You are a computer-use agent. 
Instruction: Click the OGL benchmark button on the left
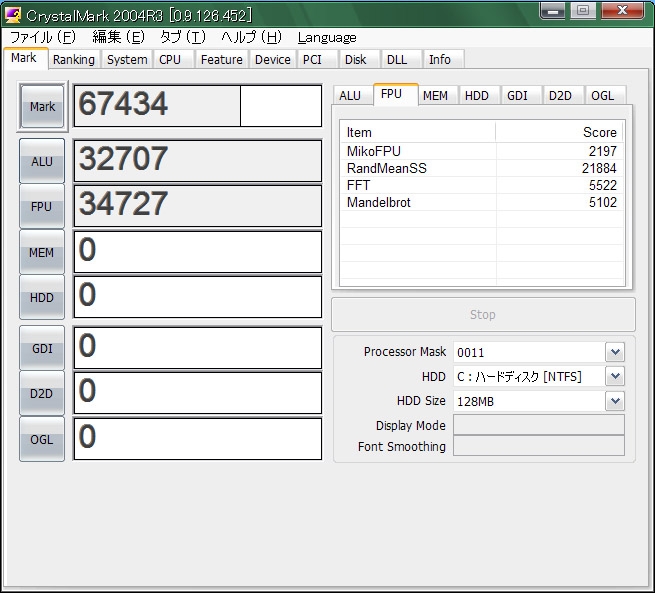point(42,439)
